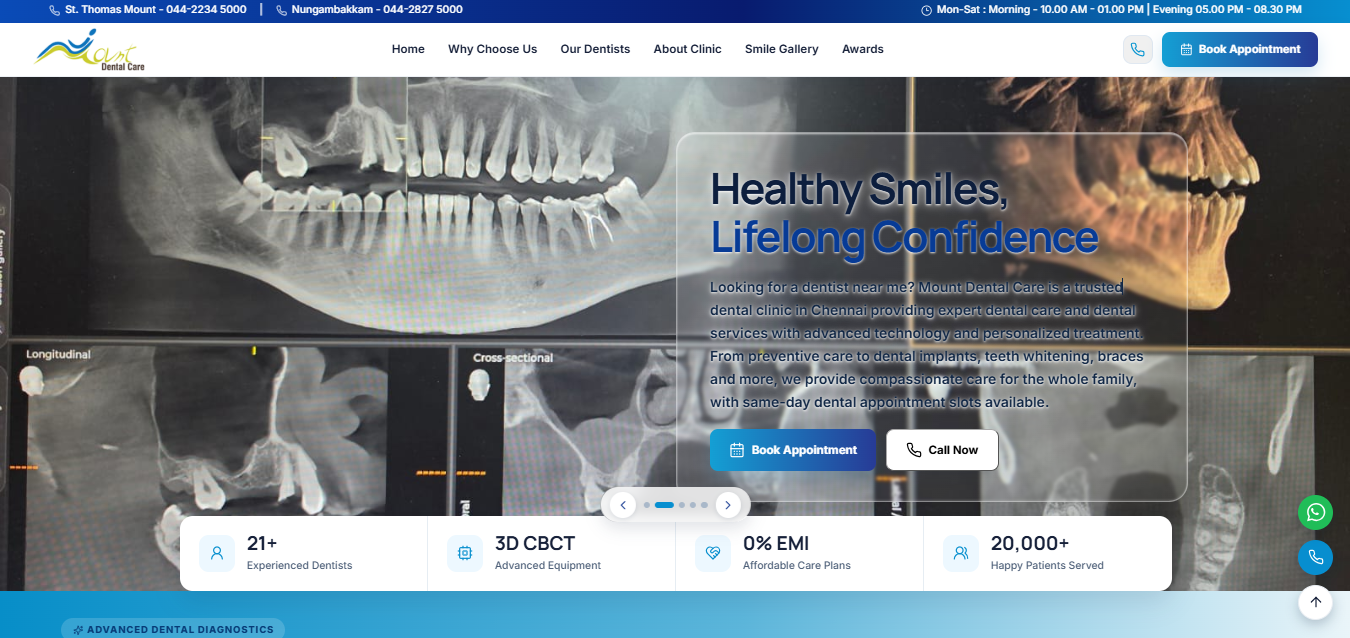
Task: Click the handset icon in Call Now button
Action: (914, 450)
